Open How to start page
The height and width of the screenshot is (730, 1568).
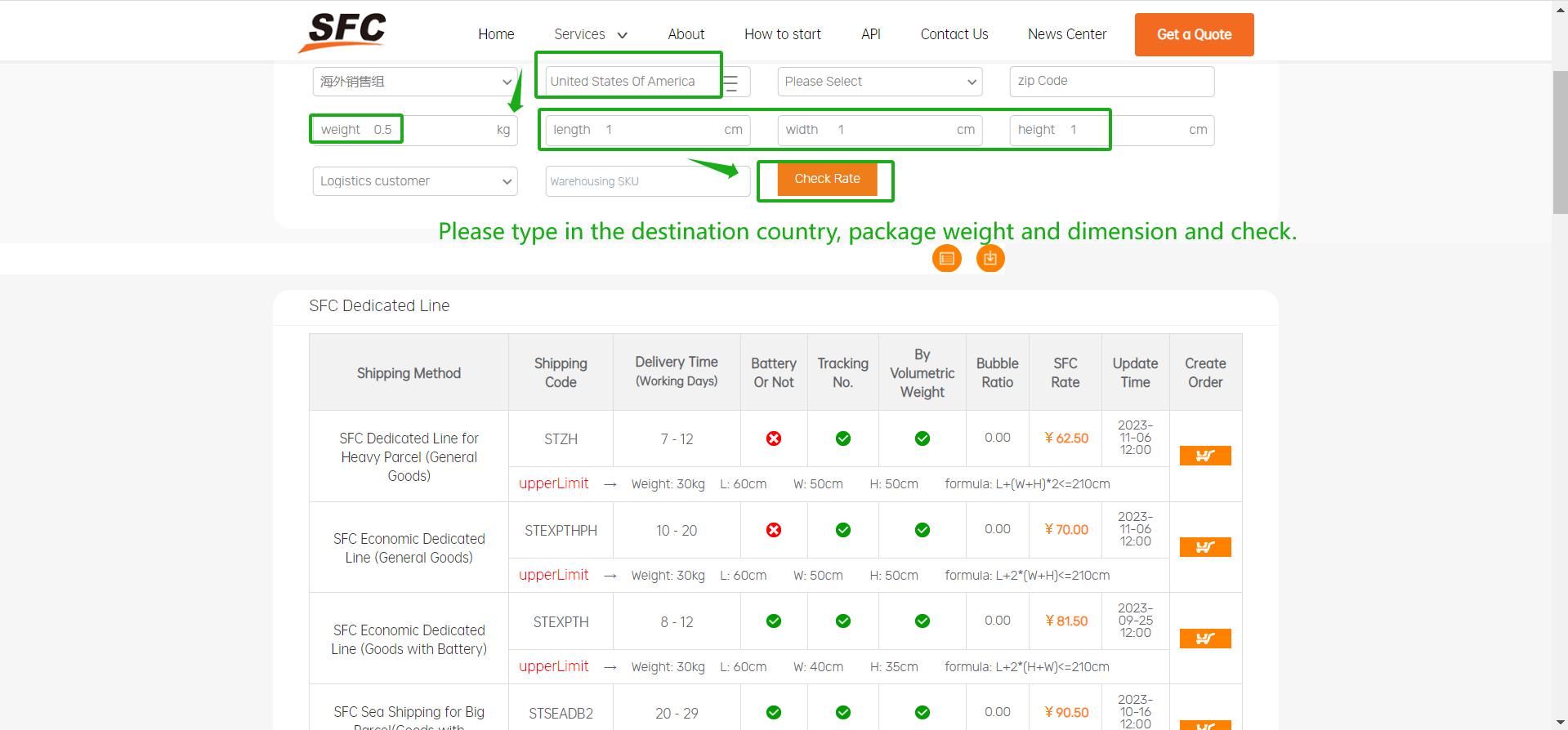coord(783,34)
